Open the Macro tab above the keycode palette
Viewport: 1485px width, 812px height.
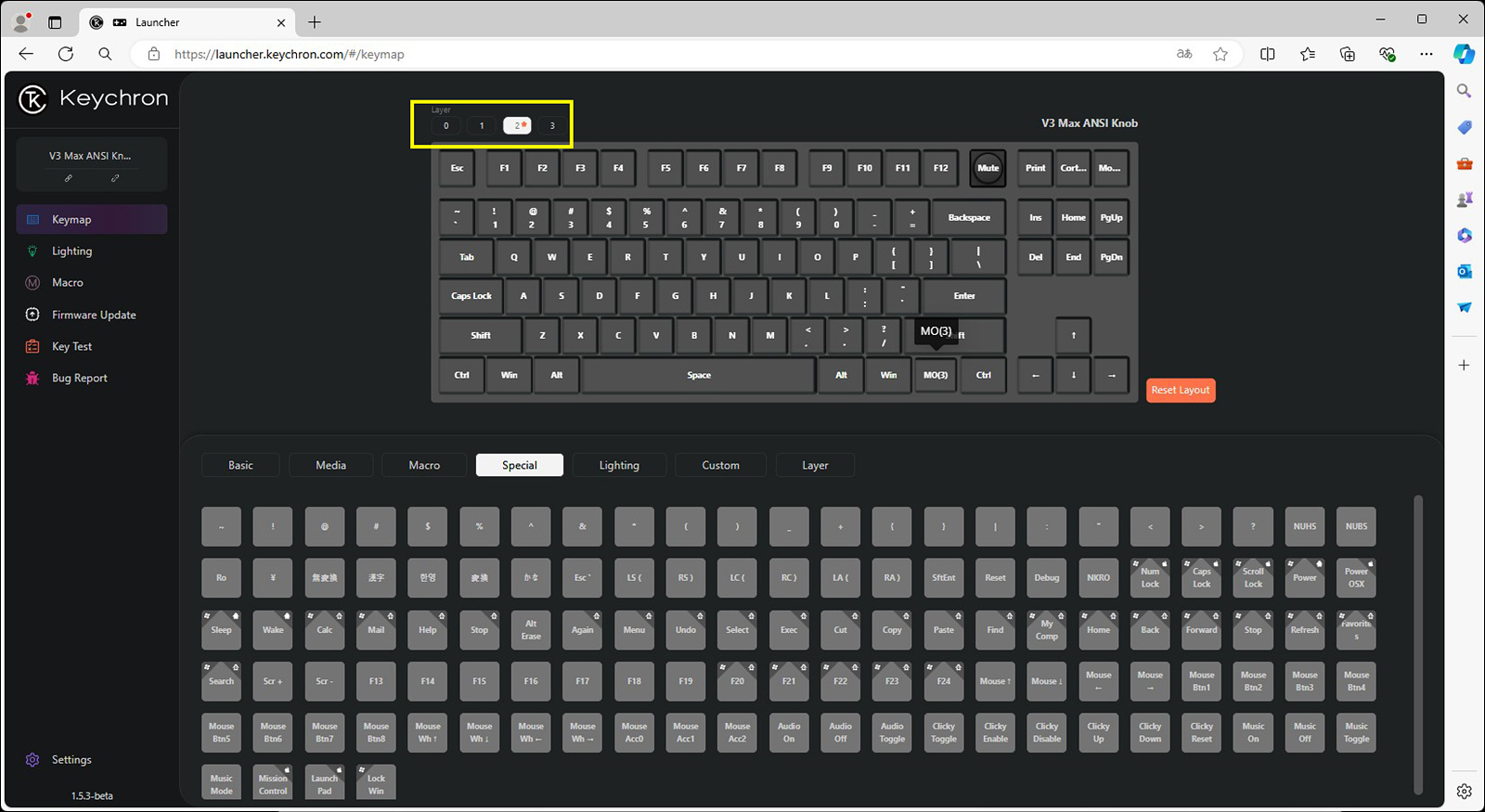(424, 465)
